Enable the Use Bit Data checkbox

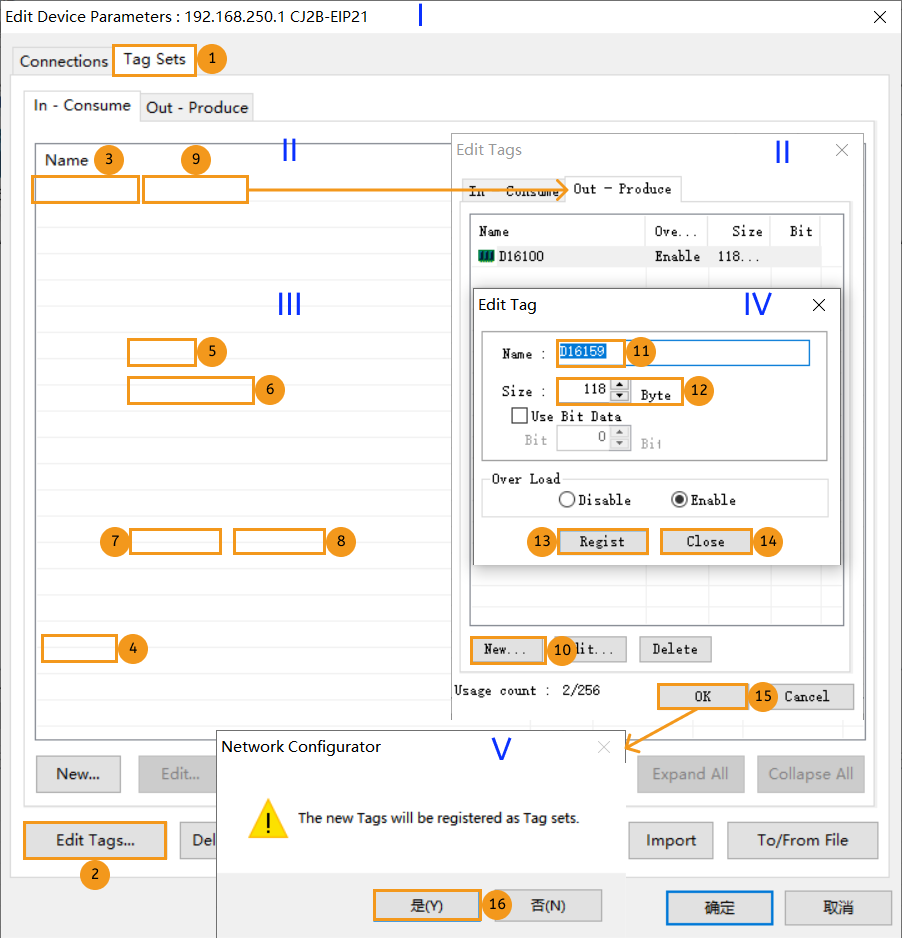[x=519, y=416]
